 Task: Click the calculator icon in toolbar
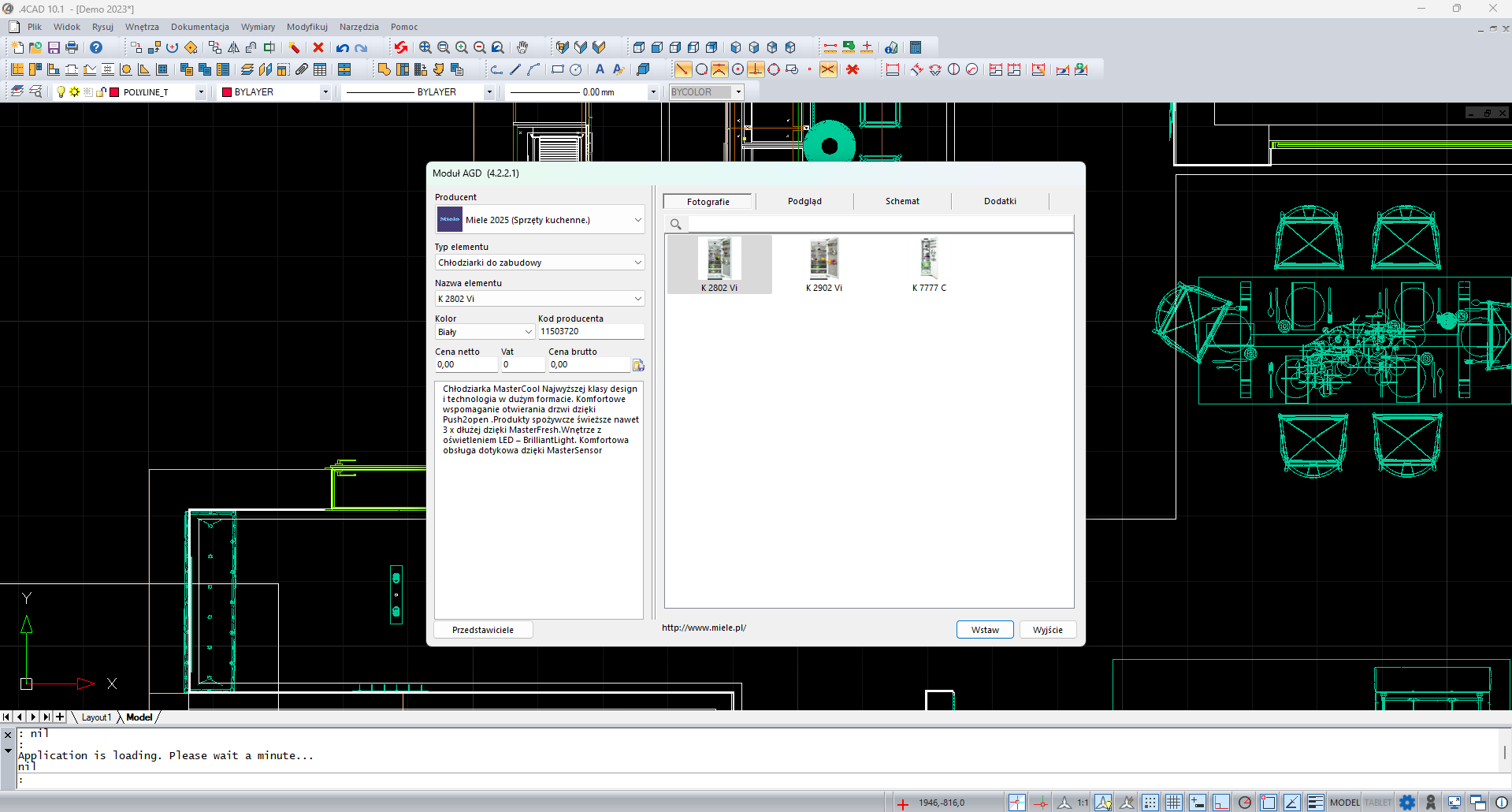[x=916, y=48]
